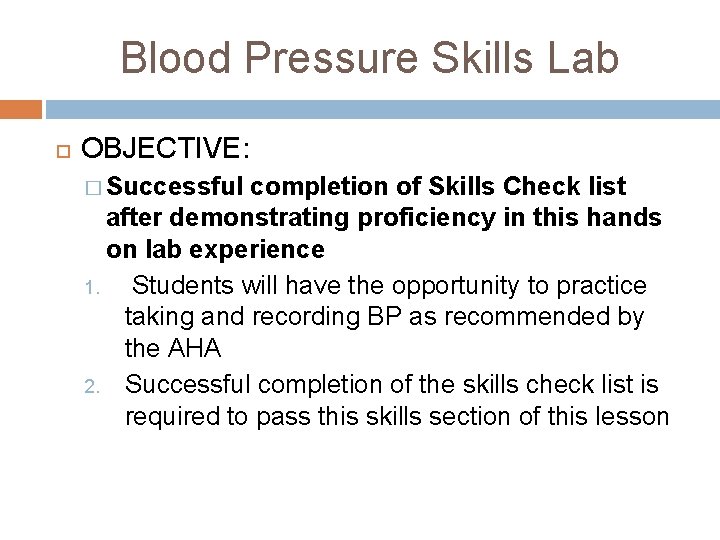Click the blue-gray horizontal divider bar
The image size is (720, 540).
[x=382, y=108]
